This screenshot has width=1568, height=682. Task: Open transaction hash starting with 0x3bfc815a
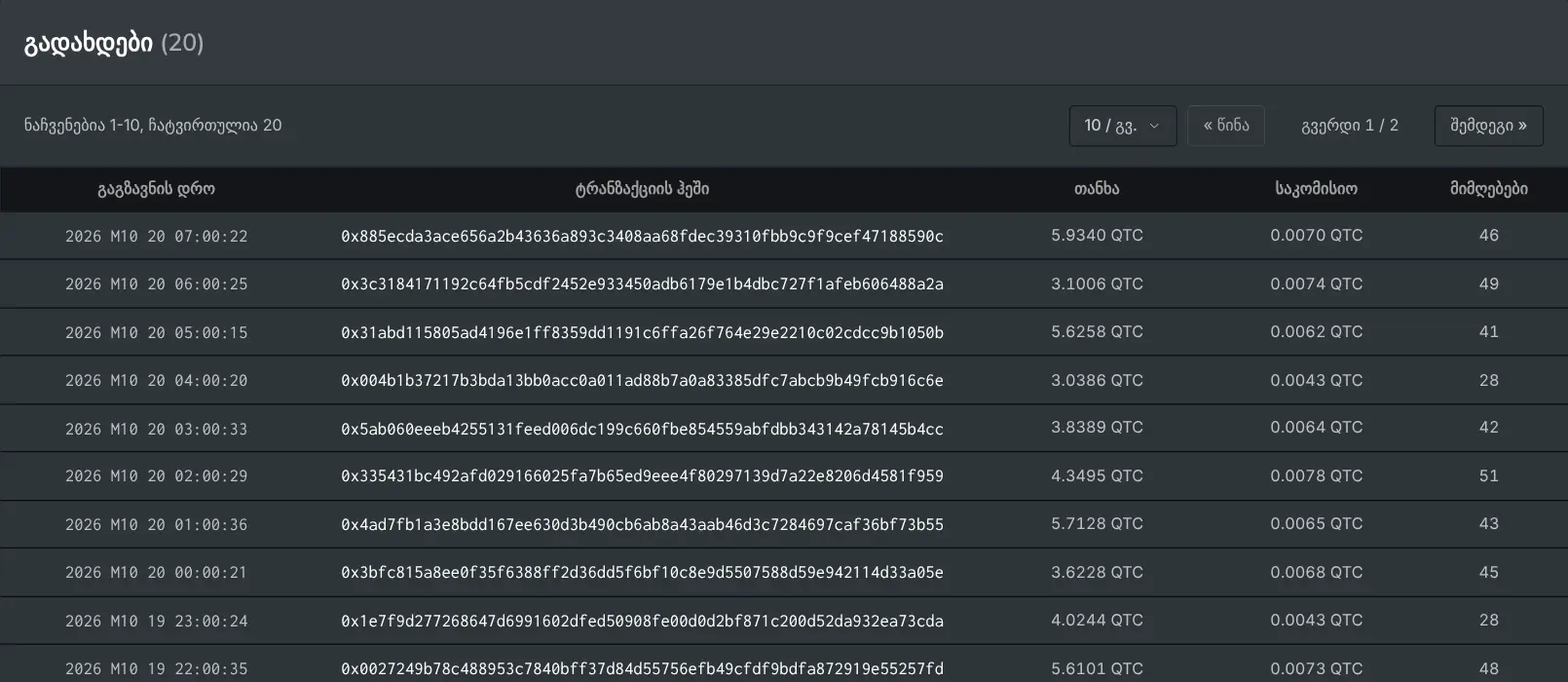642,573
